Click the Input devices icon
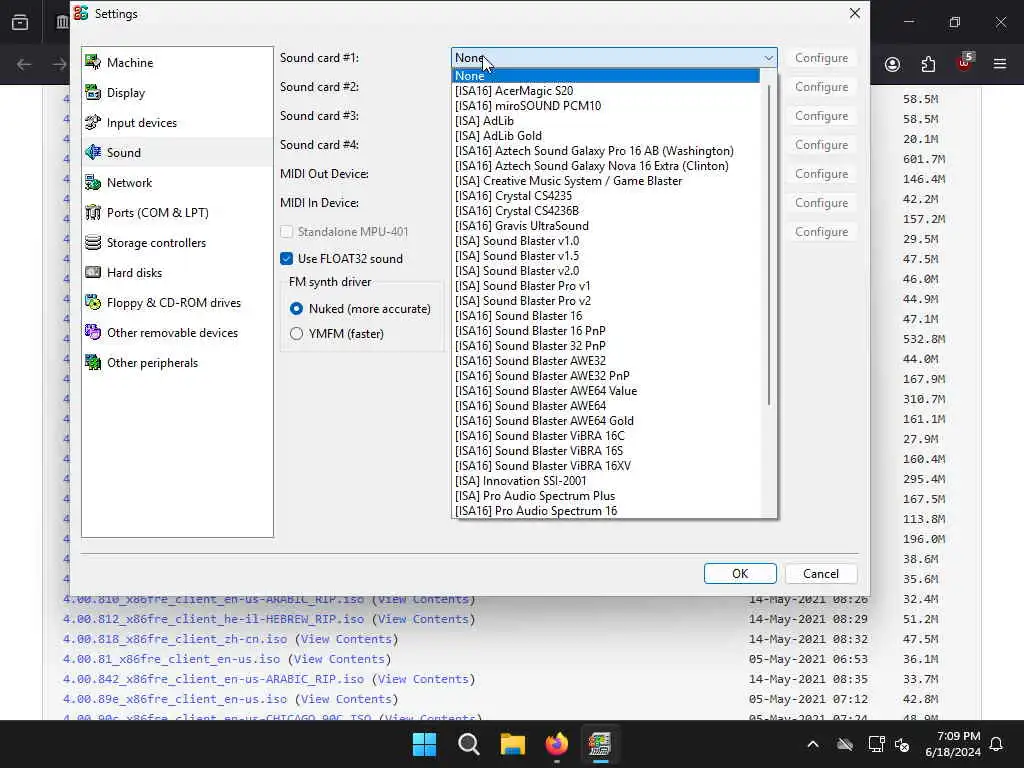Screen dimensions: 1024x768 93,122
